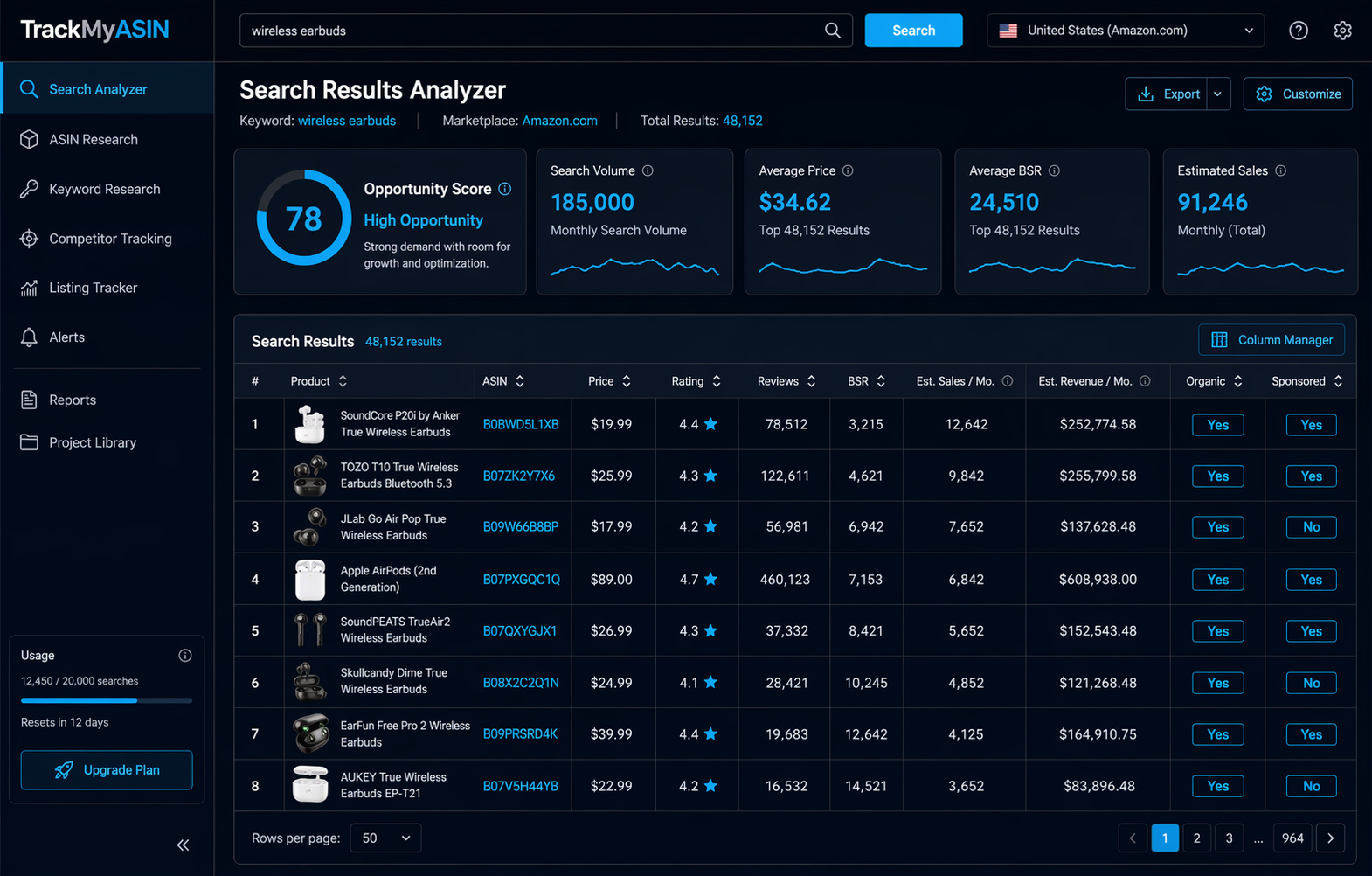This screenshot has width=1372, height=876.
Task: Collapse the sidebar with double-chevron icon
Action: coord(183,845)
